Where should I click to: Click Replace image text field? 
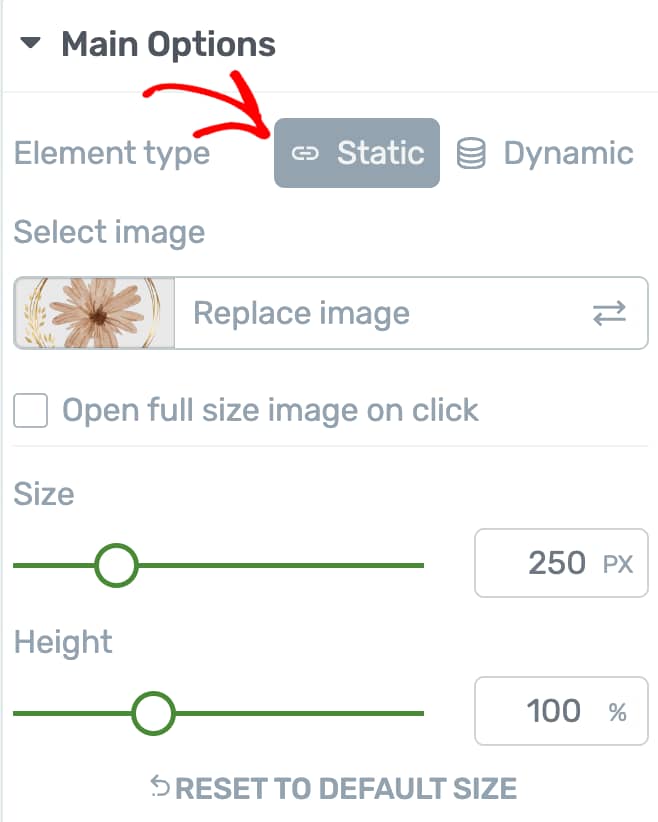point(411,313)
